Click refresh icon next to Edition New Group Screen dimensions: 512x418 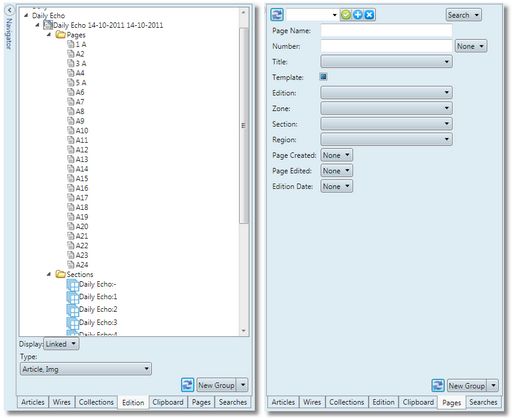coord(188,385)
